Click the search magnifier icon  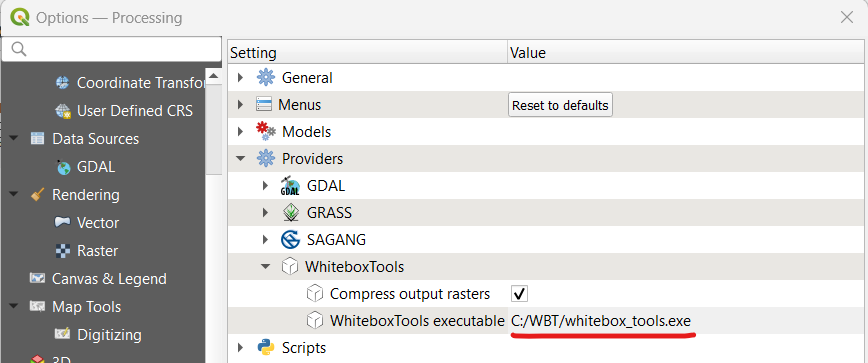click(x=19, y=49)
